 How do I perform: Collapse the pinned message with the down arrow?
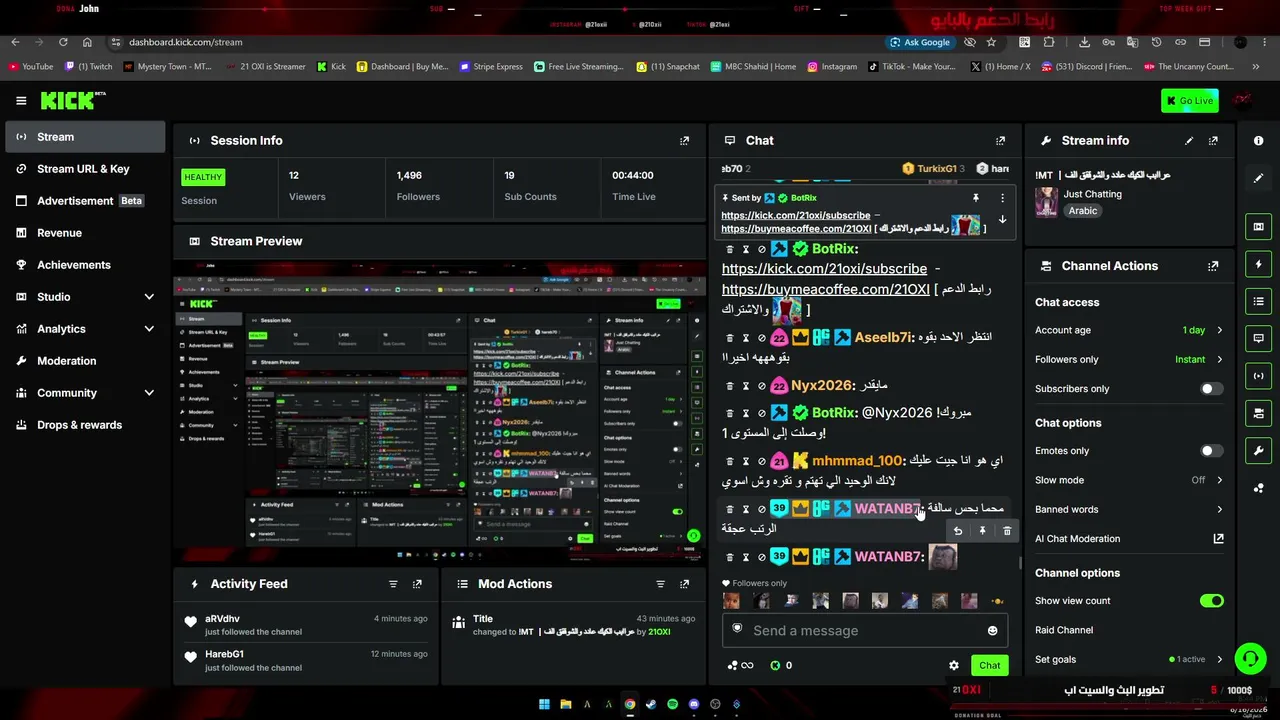coord(1002,220)
